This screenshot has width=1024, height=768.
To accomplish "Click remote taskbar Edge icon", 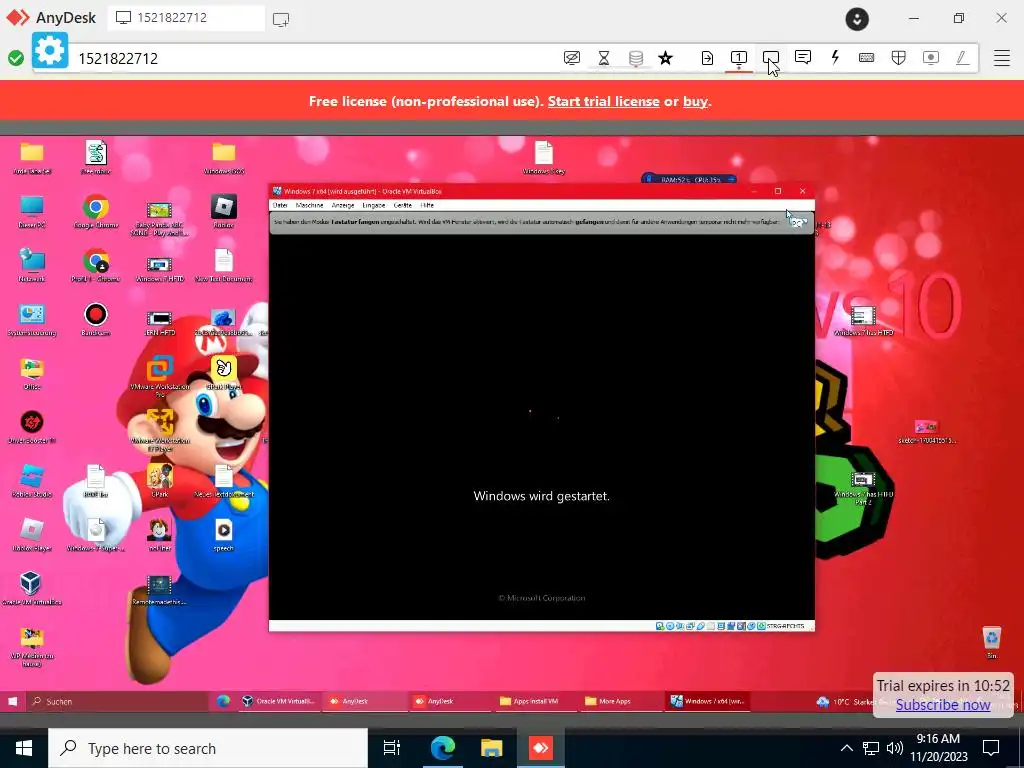I will pos(223,701).
